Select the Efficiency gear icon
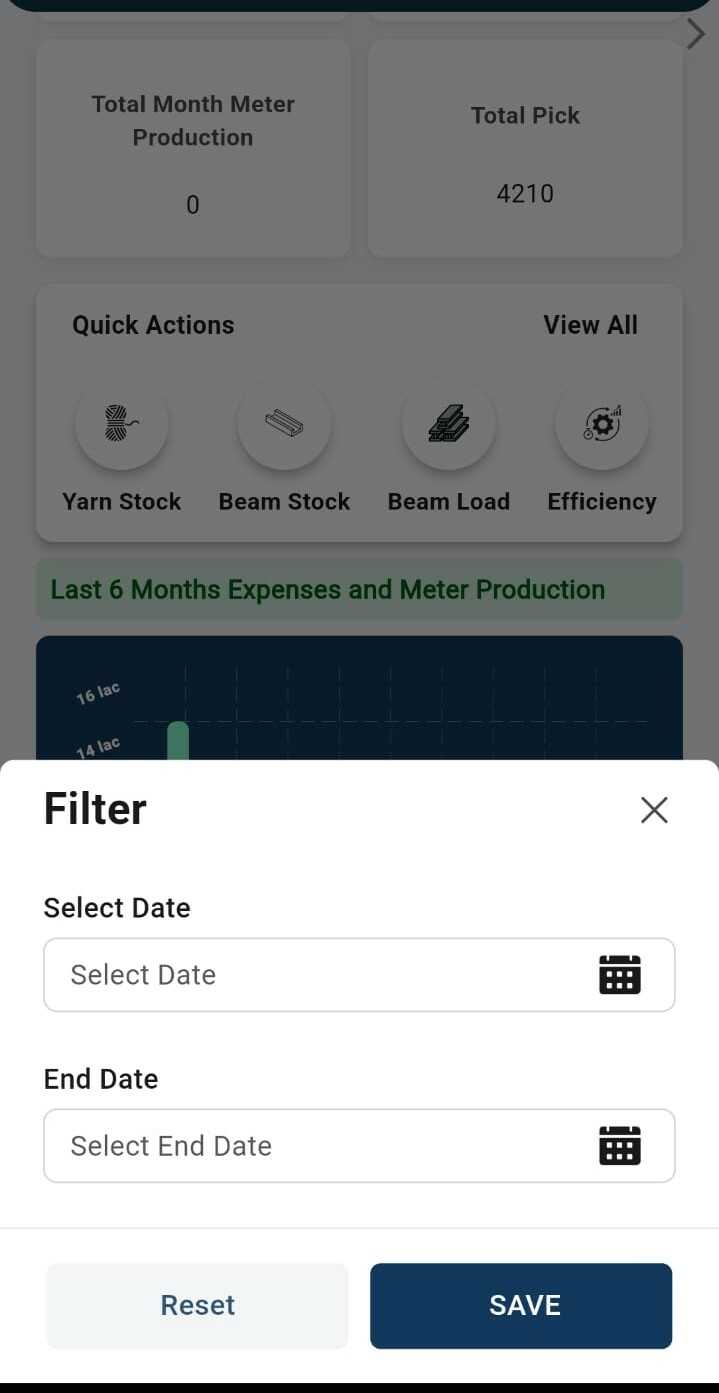Viewport: 719px width, 1393px height. (x=602, y=424)
